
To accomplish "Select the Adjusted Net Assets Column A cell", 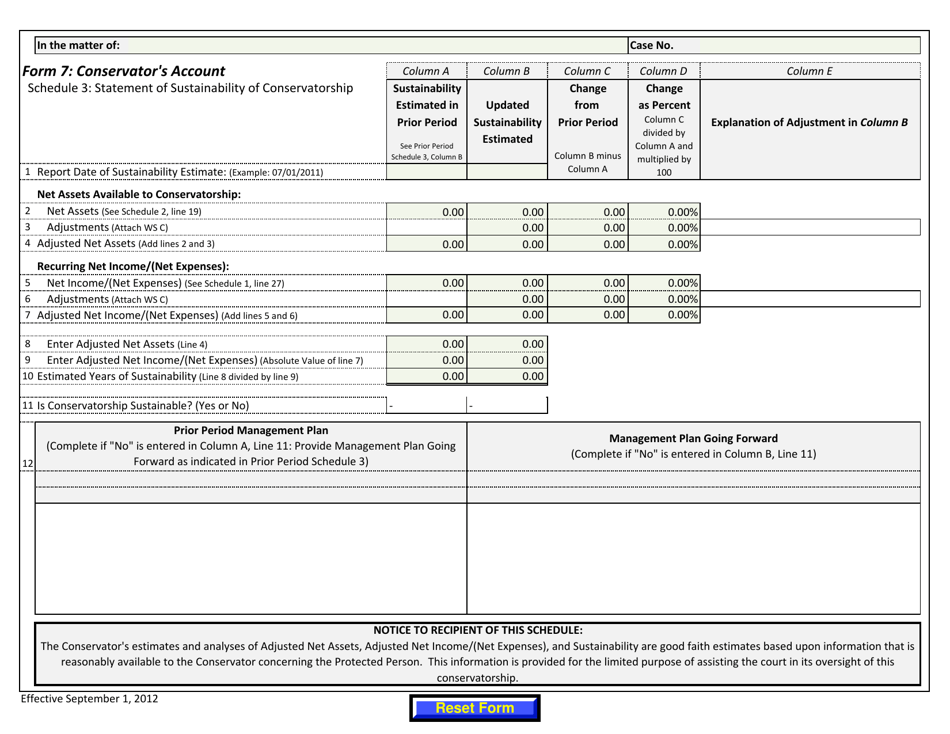I will click(427, 243).
